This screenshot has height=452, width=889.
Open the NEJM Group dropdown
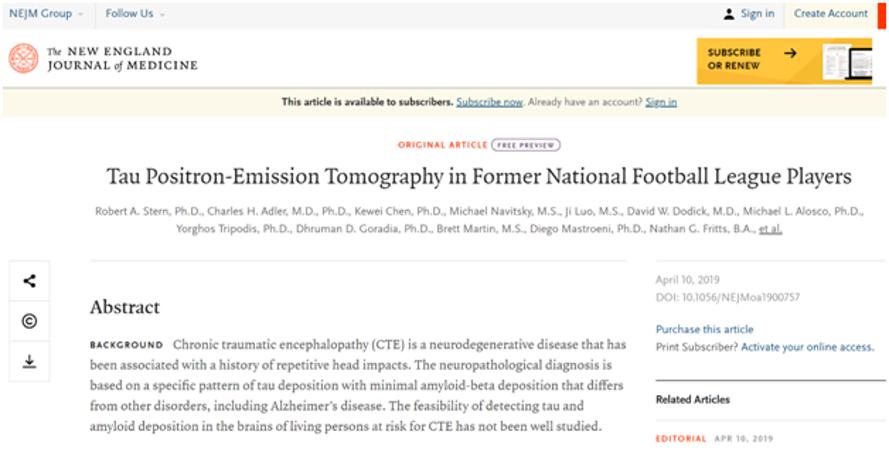(x=46, y=14)
